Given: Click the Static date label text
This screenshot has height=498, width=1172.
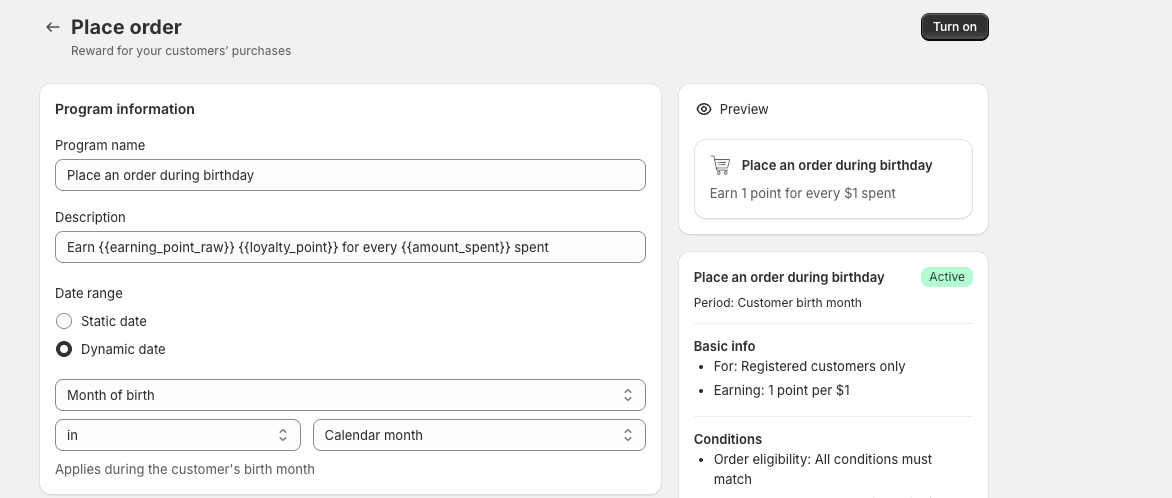Looking at the screenshot, I should [x=114, y=321].
